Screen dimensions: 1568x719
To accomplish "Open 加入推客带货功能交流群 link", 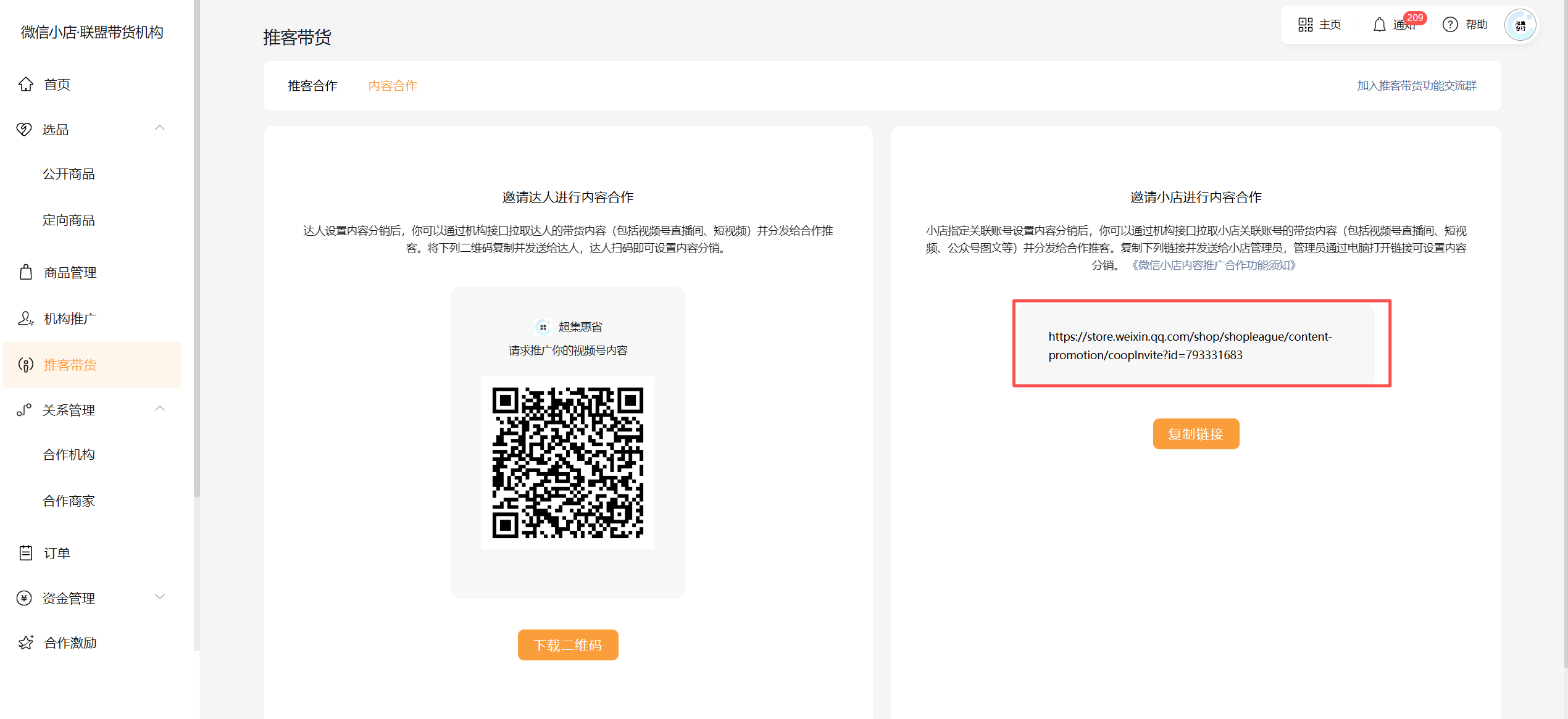I will click(1416, 86).
